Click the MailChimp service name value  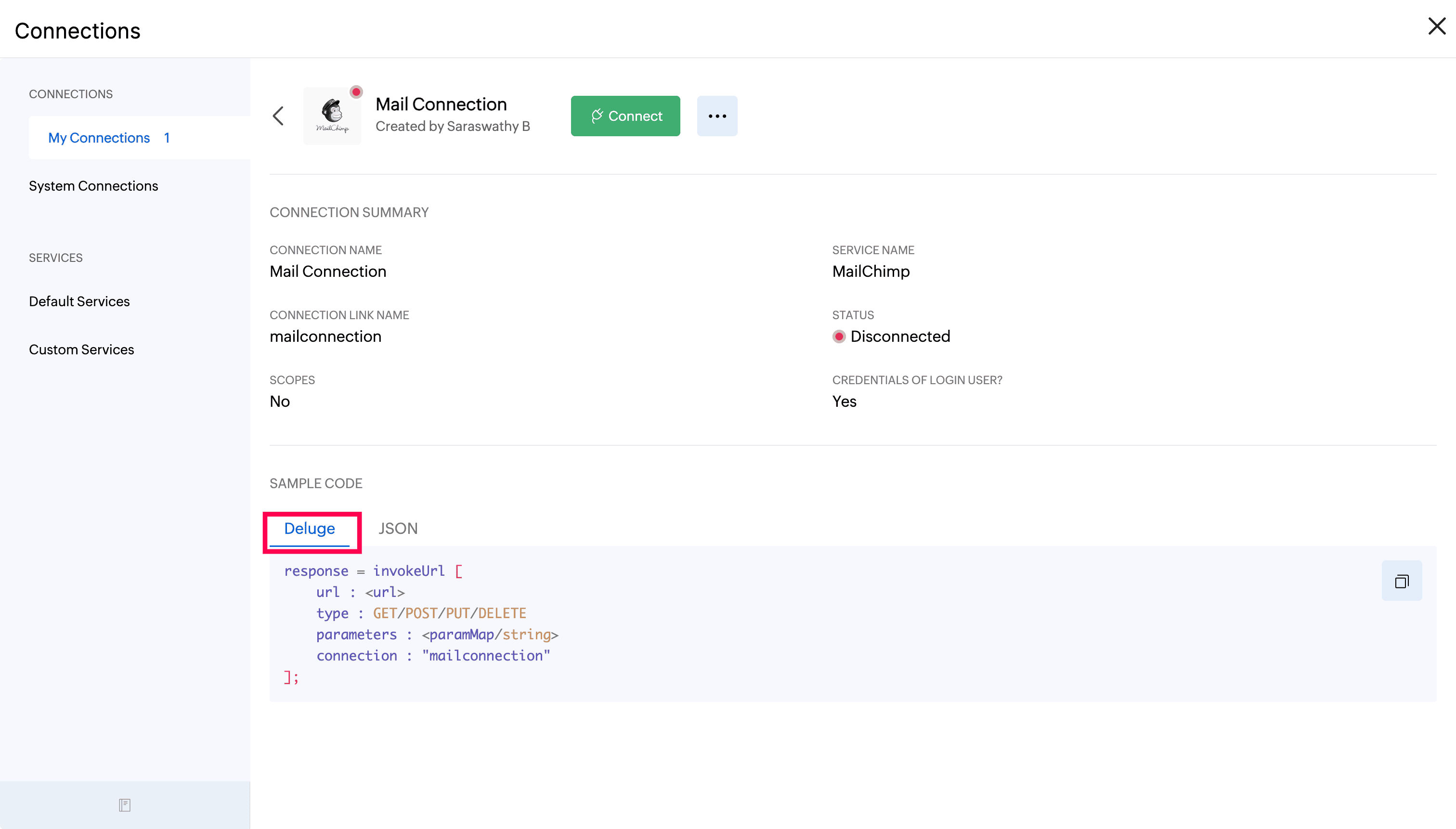(x=871, y=272)
